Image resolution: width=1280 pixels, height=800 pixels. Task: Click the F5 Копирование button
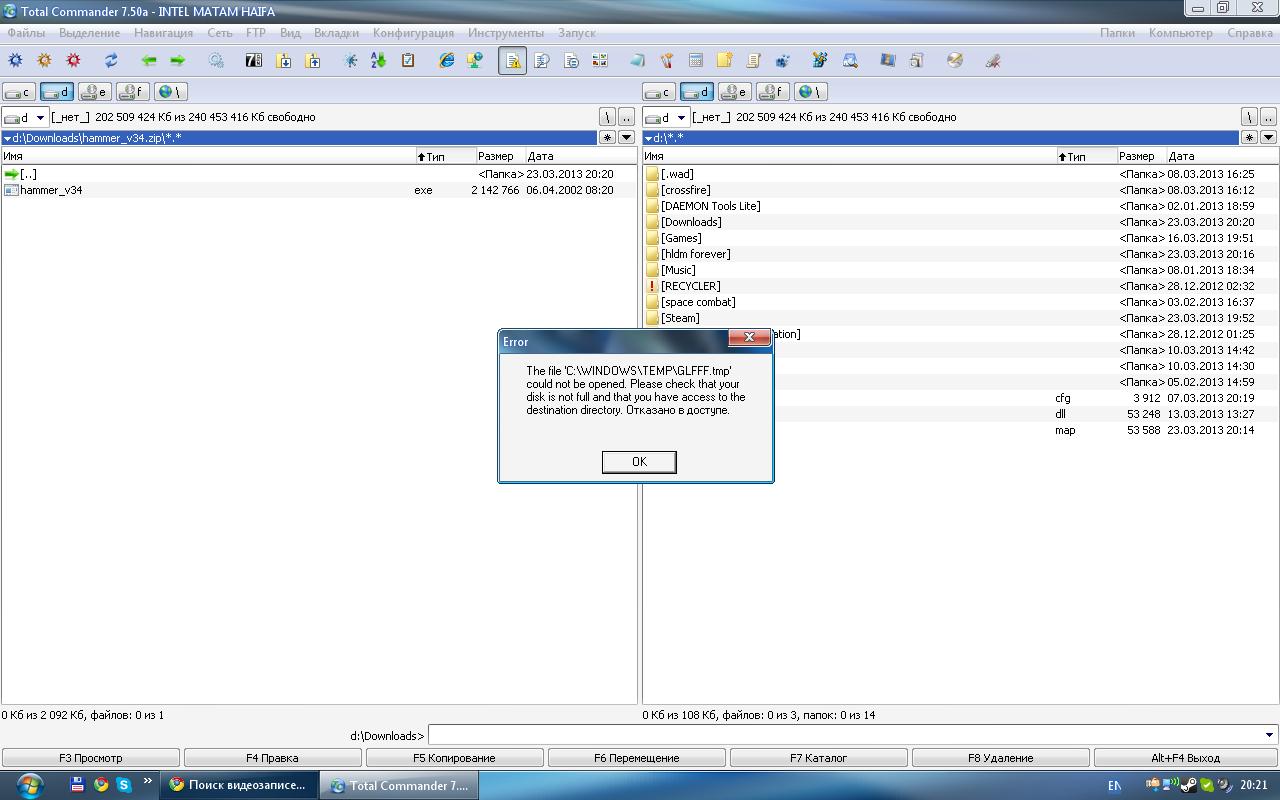454,758
